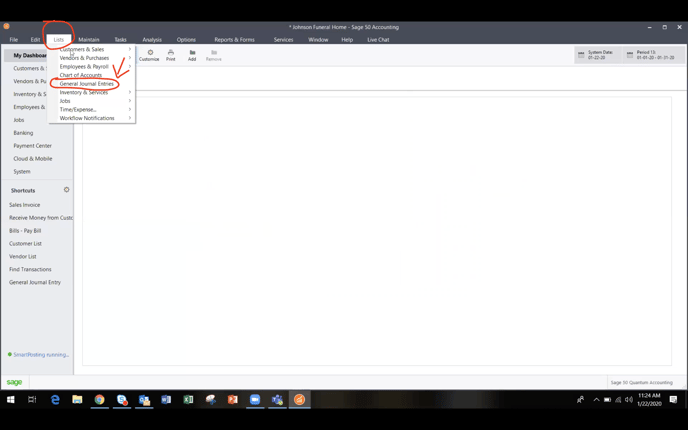The image size is (688, 430).
Task: Click the Period 13 accounting period button
Action: click(654, 55)
